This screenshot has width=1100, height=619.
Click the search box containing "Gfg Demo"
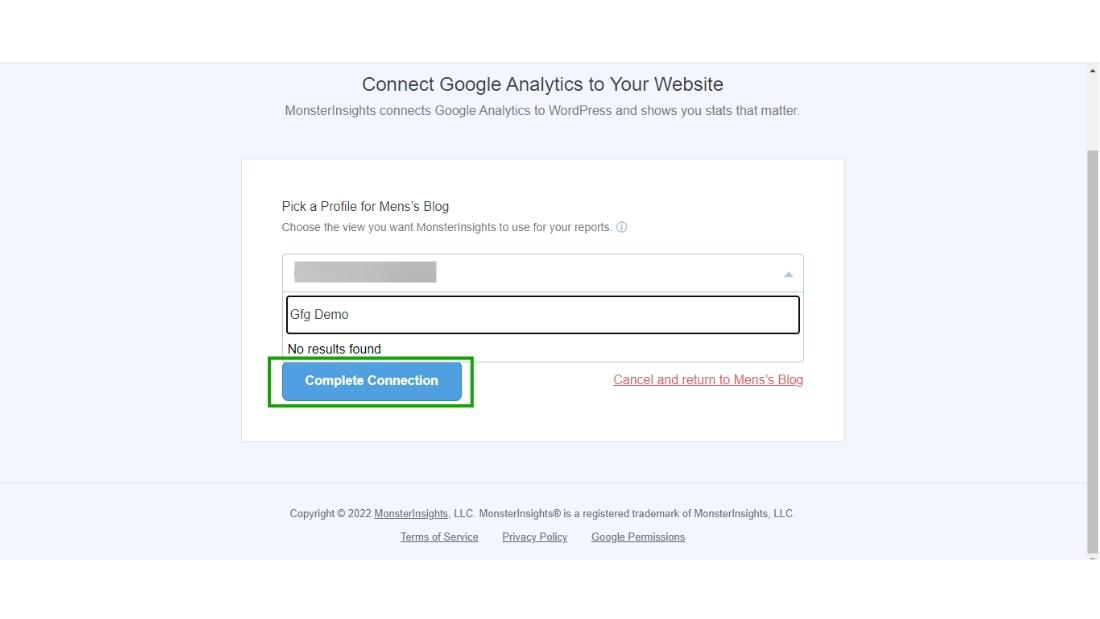click(x=543, y=314)
